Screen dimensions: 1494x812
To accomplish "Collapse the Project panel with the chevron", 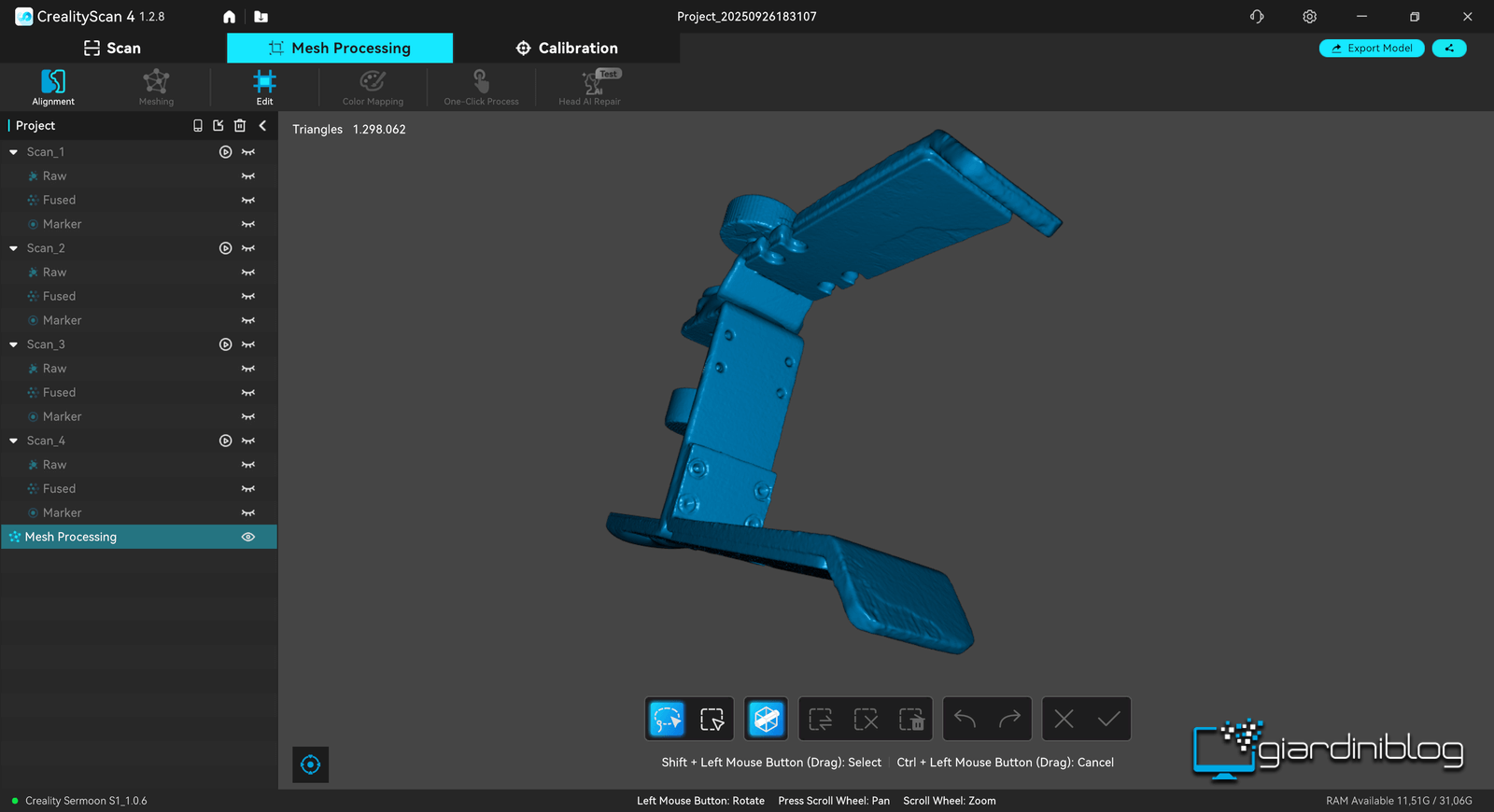I will (x=262, y=125).
